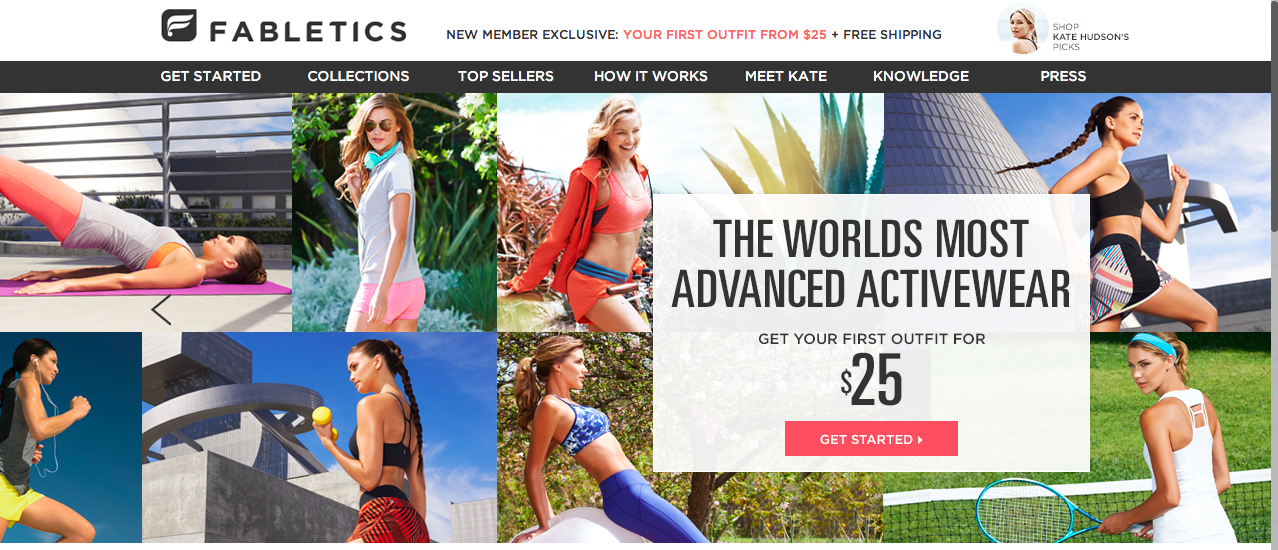Select the tennis player with racket photo
This screenshot has height=550, width=1278.
point(1080,437)
